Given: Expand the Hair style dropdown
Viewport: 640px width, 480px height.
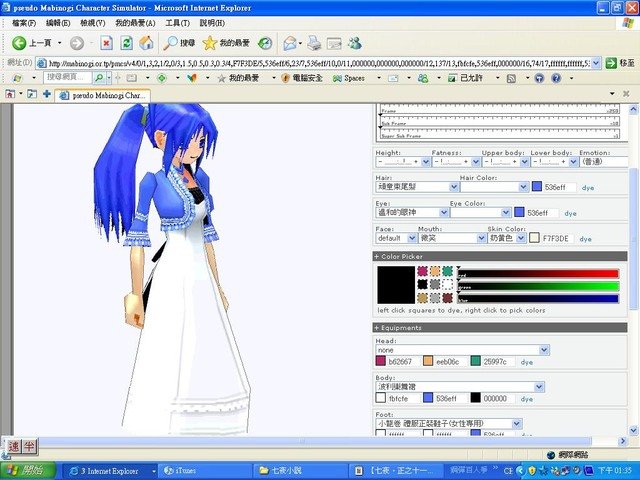Looking at the screenshot, I should pos(453,187).
